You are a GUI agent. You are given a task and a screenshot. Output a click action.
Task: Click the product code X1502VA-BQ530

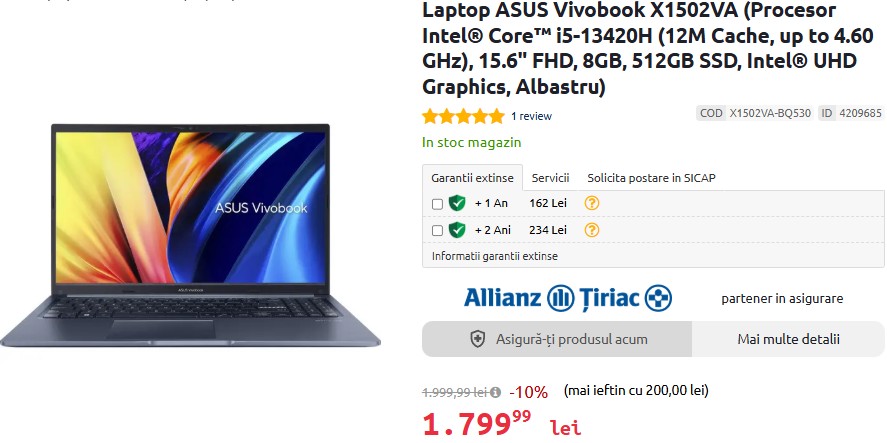(770, 113)
